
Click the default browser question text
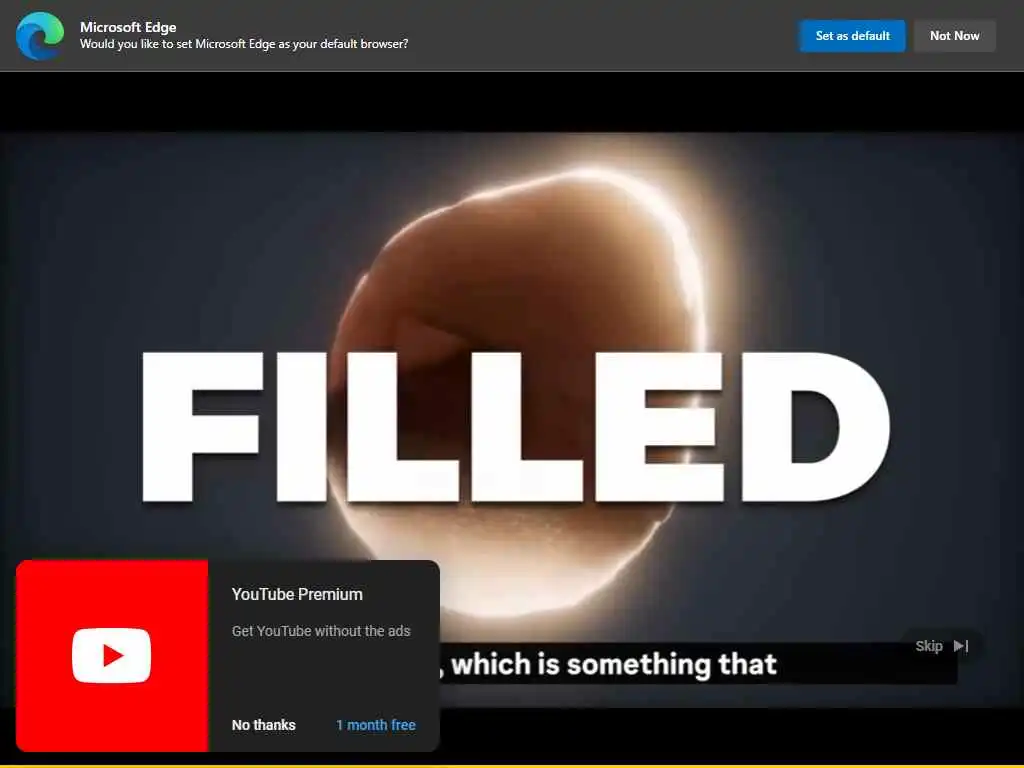pos(244,44)
